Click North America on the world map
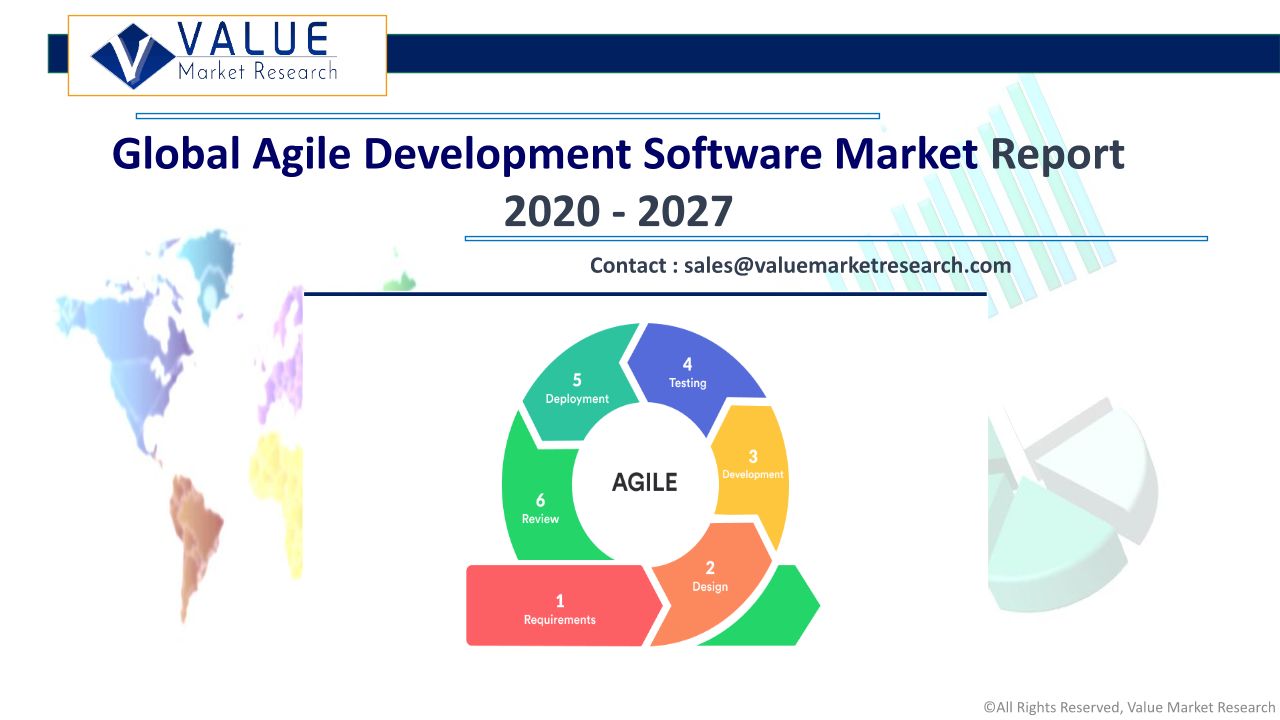The height and width of the screenshot is (720, 1280). click(150, 340)
